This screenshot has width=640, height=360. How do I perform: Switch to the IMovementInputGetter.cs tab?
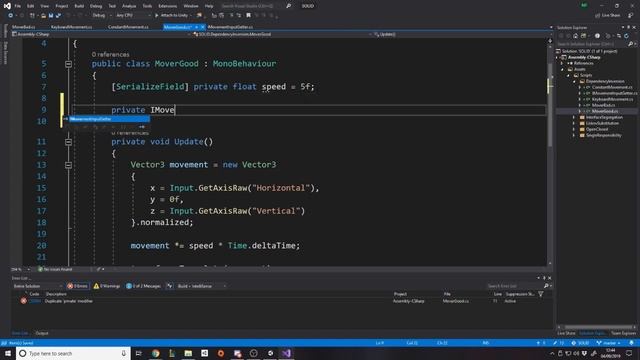[x=230, y=27]
